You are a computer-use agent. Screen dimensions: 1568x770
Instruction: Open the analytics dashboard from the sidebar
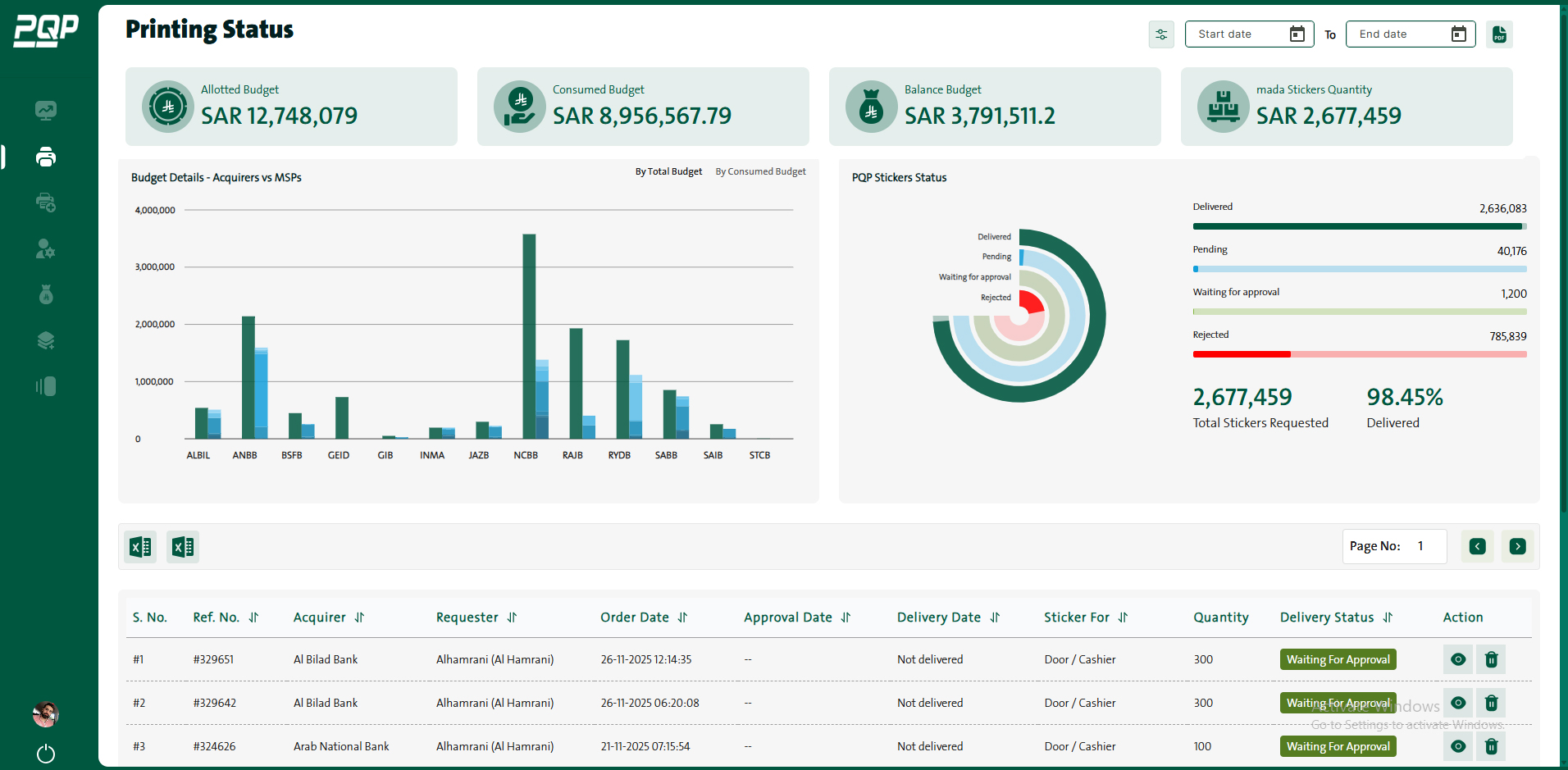tap(46, 110)
